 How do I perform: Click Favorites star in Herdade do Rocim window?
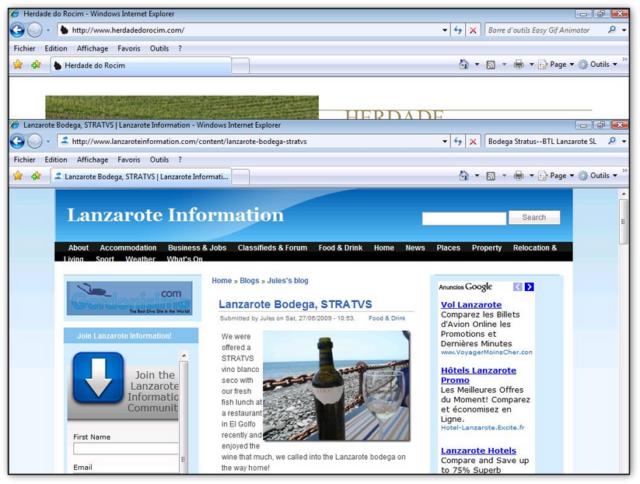tap(18, 64)
